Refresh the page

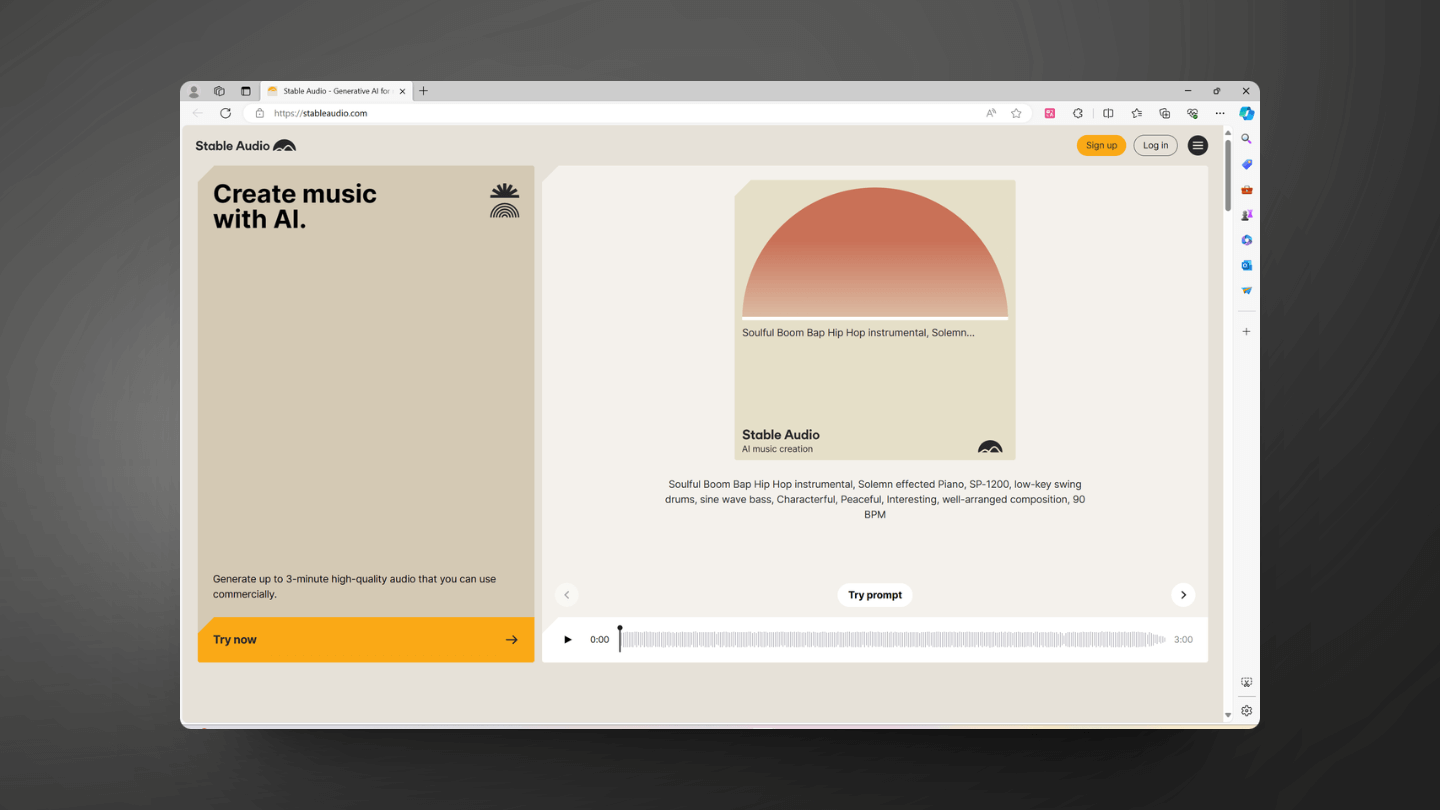(225, 113)
